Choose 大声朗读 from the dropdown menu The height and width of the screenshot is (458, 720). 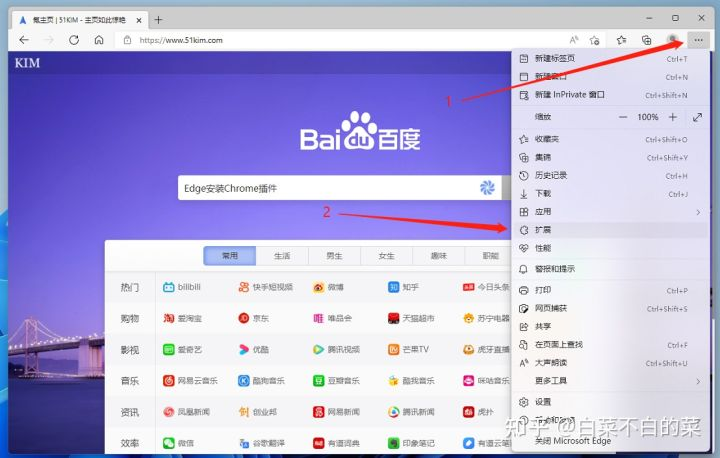coord(610,363)
